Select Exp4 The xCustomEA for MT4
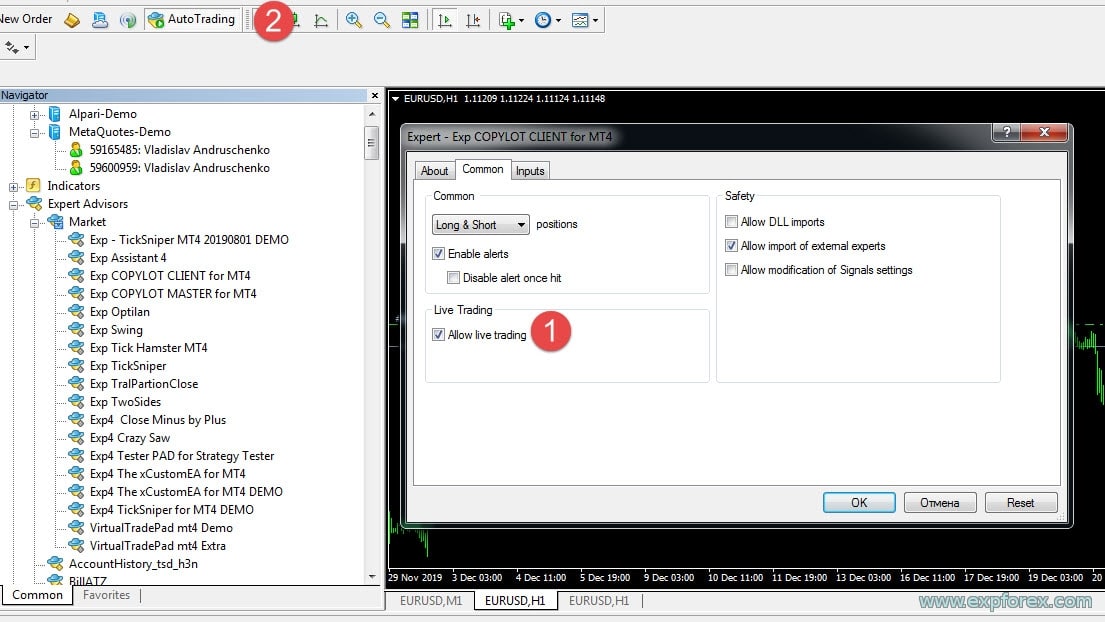 [167, 474]
